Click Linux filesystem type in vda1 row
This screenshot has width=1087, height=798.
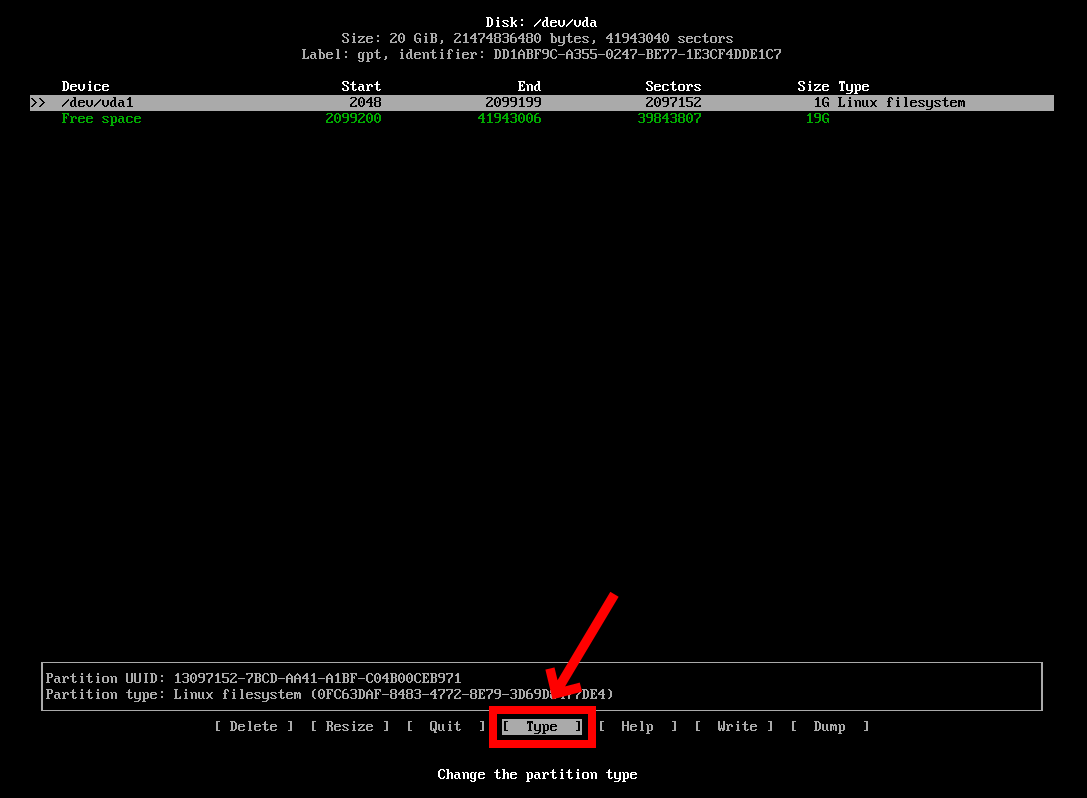click(901, 103)
